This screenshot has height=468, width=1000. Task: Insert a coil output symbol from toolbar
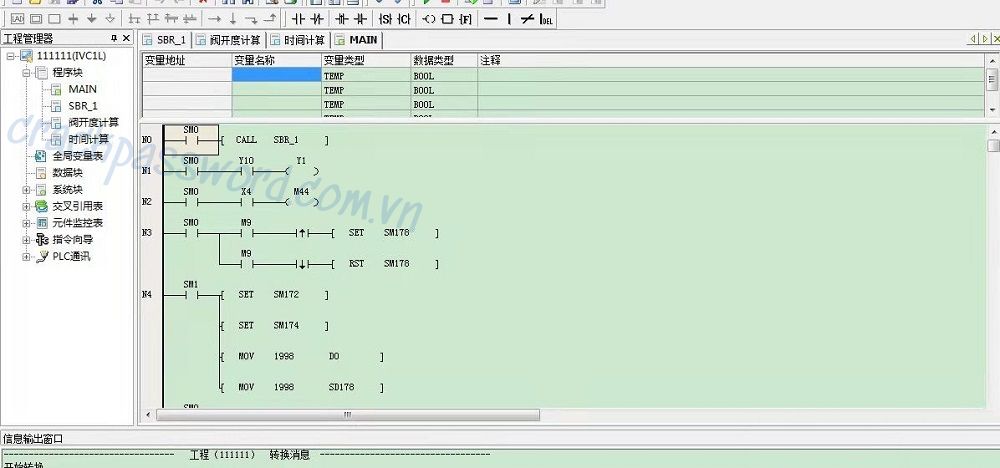coord(429,19)
